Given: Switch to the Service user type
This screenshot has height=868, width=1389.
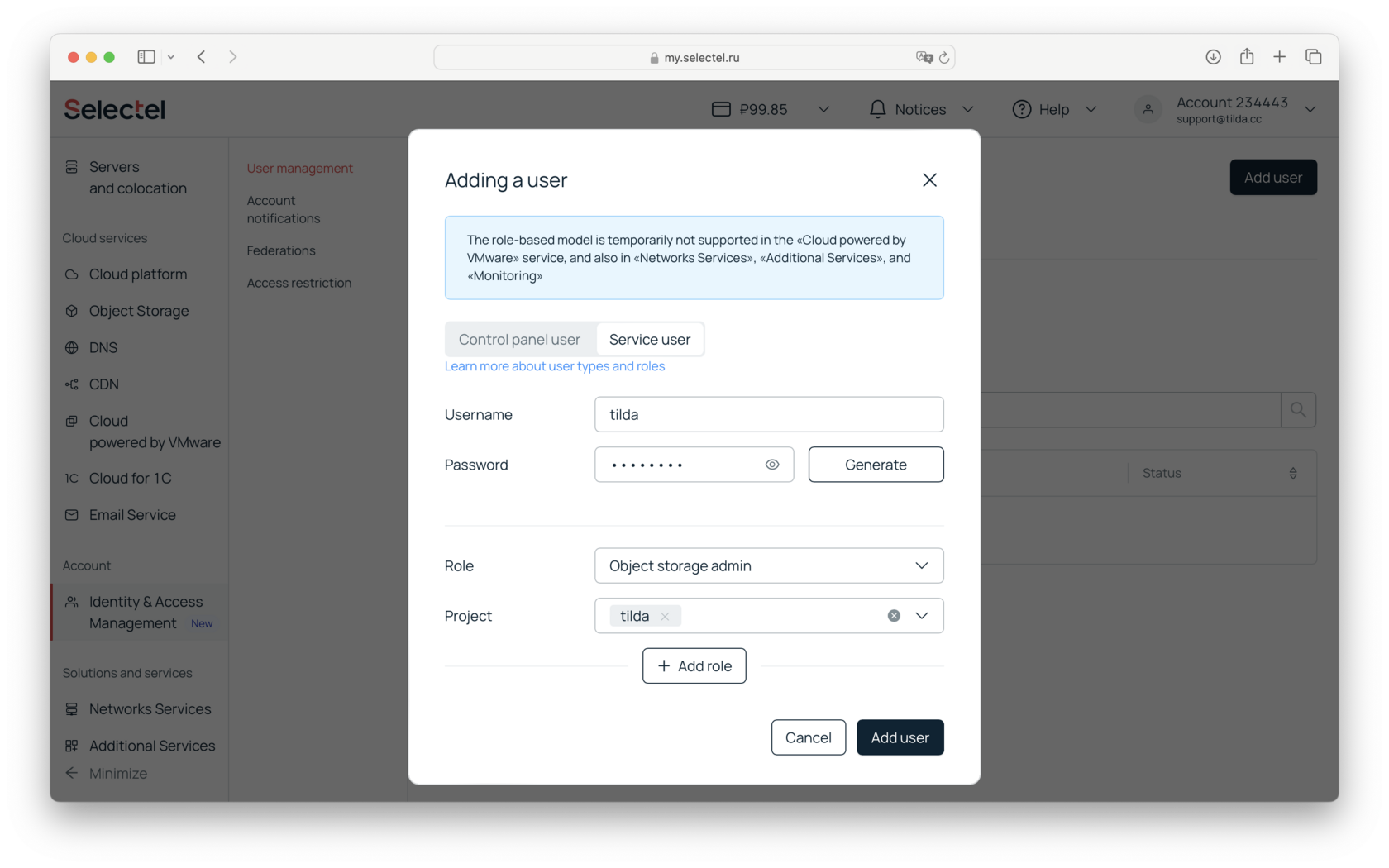Looking at the screenshot, I should pyautogui.click(x=650, y=339).
